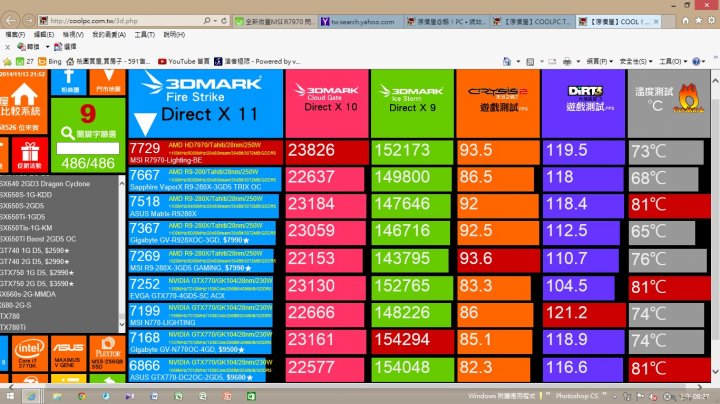Image resolution: width=720 pixels, height=404 pixels.
Task: Click the EVGA GTX770-4GD5-SC ACX row
Action: pos(201,288)
